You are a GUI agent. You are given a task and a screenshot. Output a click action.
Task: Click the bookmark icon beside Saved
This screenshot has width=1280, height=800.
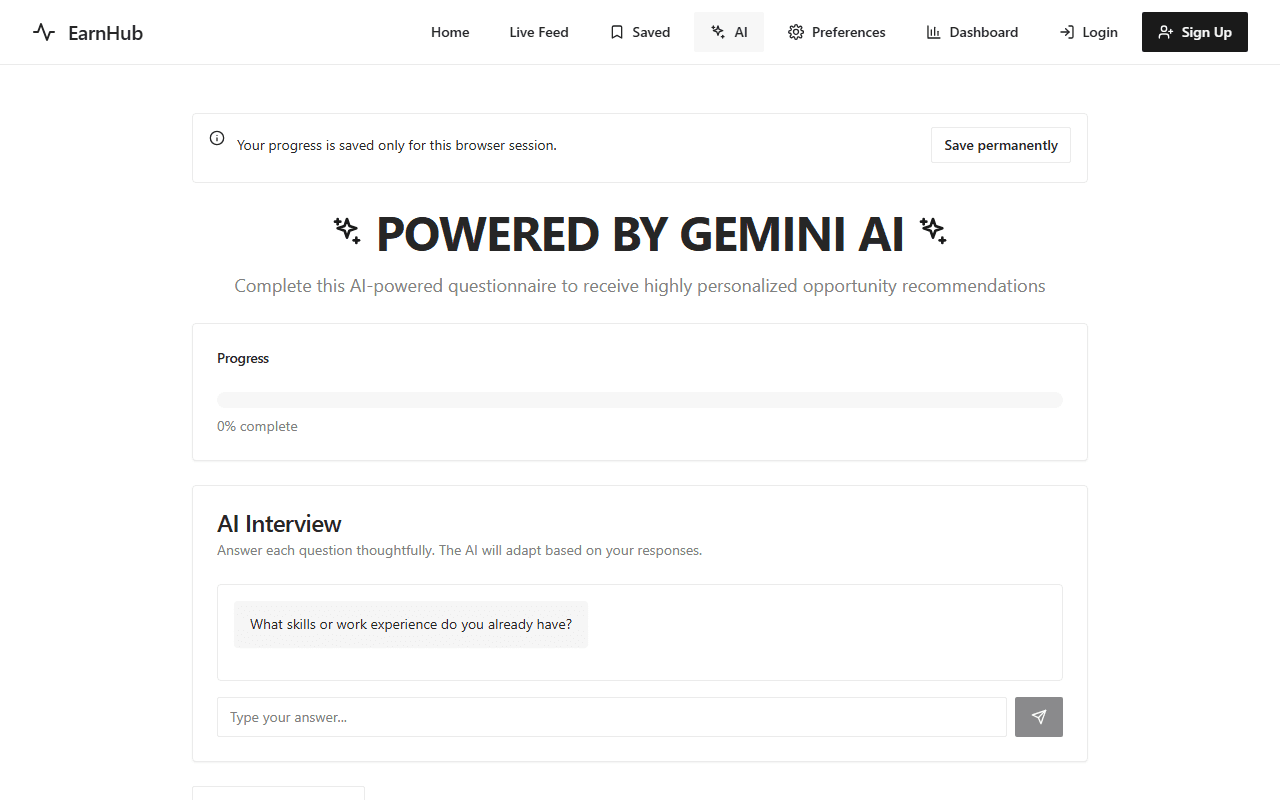click(x=617, y=32)
